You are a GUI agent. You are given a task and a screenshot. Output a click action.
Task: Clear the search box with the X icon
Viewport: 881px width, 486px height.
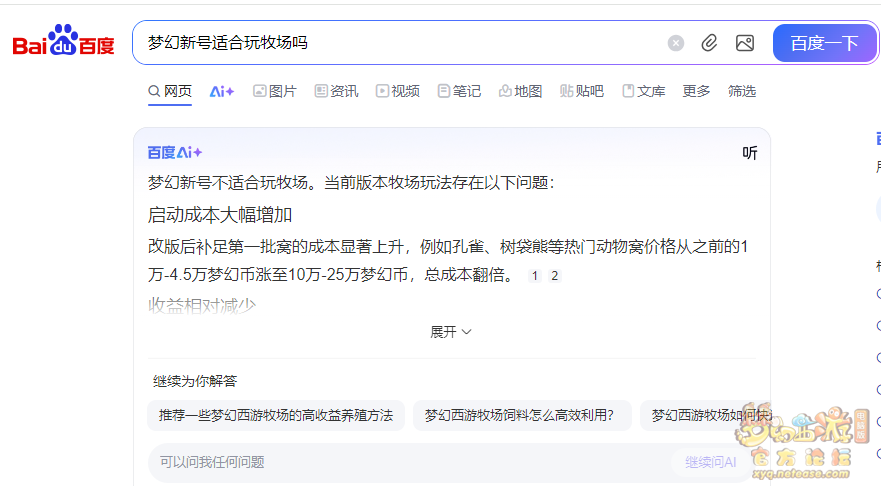click(x=676, y=43)
